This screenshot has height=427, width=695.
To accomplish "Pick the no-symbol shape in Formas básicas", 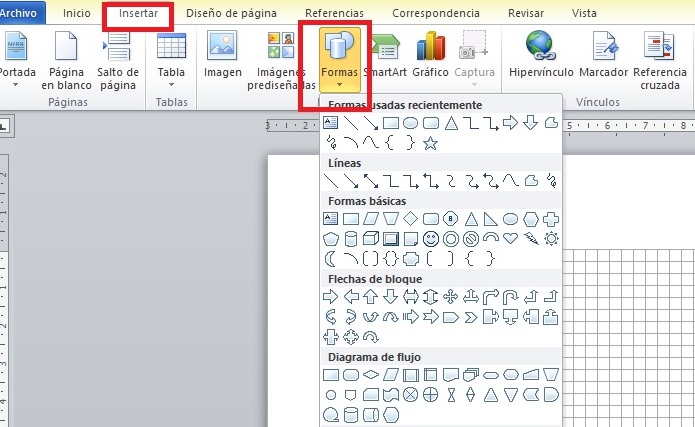I will tap(471, 239).
